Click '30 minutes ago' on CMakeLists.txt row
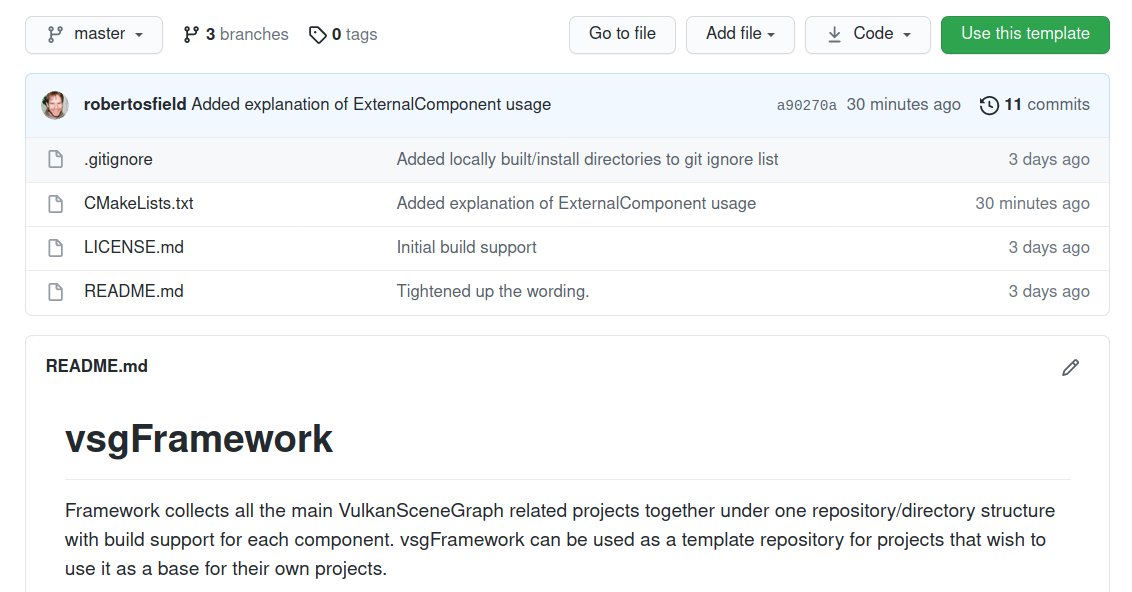The height and width of the screenshot is (592, 1132). coord(1032,203)
